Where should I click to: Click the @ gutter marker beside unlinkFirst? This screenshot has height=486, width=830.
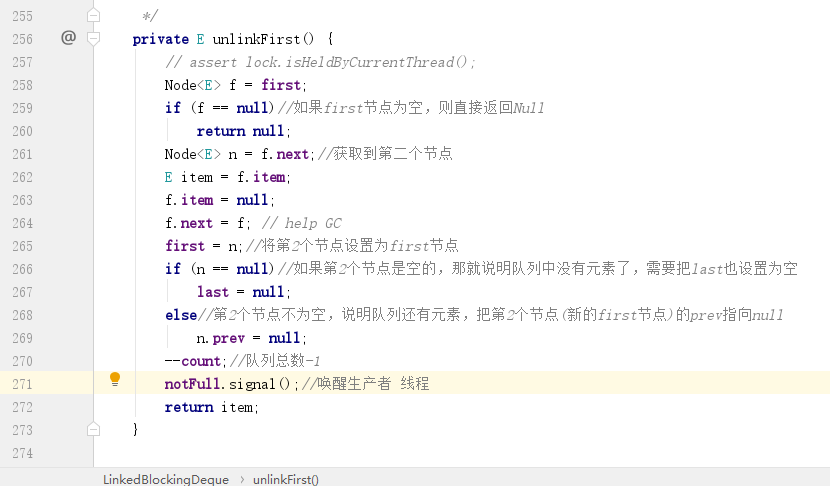coord(68,38)
